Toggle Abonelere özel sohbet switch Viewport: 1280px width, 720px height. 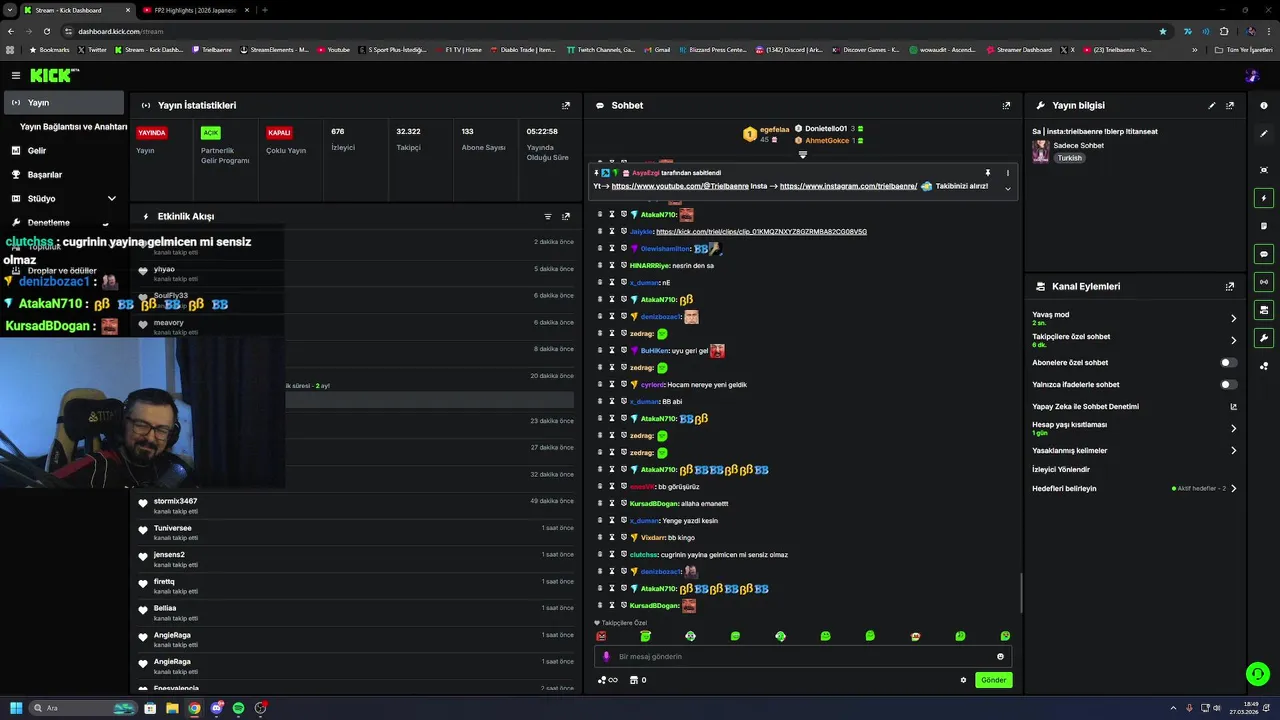pyautogui.click(x=1228, y=363)
